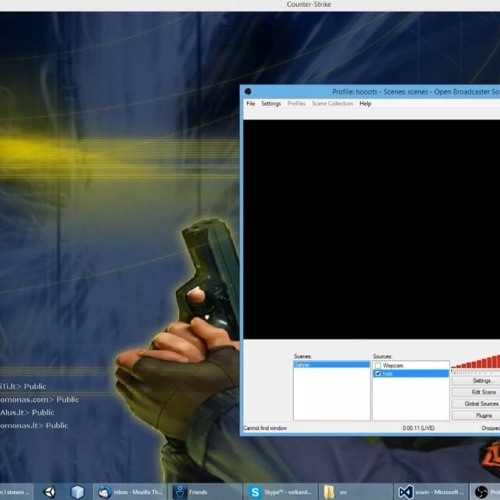Adjust the volume slider under red meter
Screen dimensions: 500x500
pyautogui.click(x=476, y=372)
